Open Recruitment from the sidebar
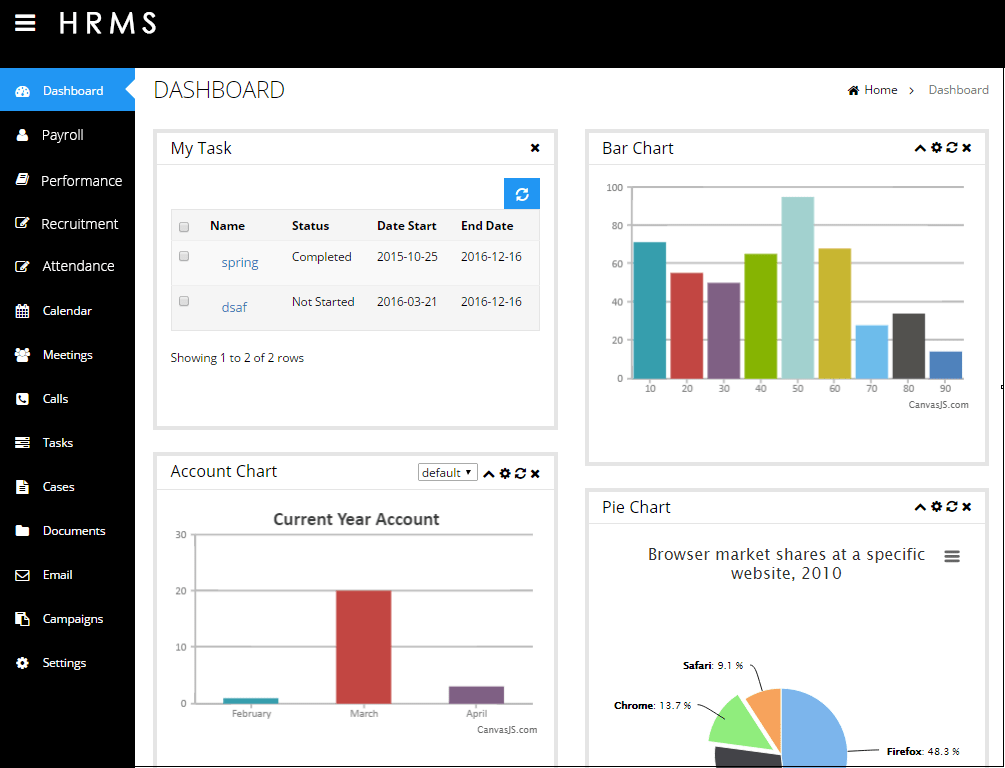Viewport: 1005px width, 768px height. coord(79,224)
